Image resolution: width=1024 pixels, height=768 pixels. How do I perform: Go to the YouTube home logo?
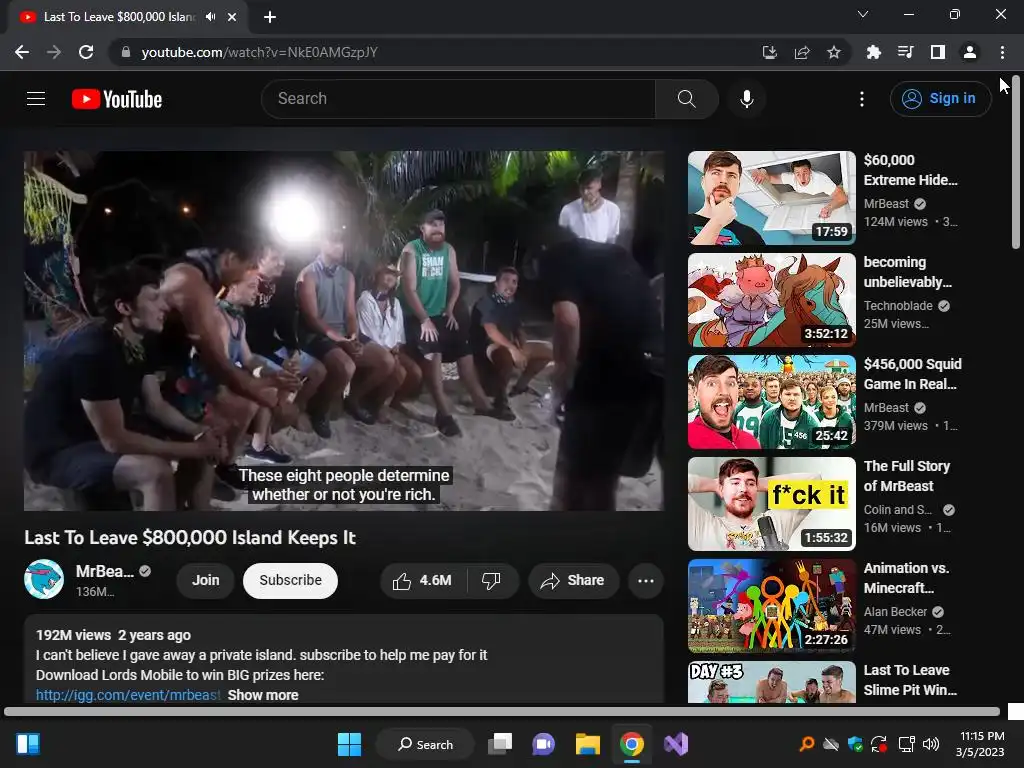(117, 99)
